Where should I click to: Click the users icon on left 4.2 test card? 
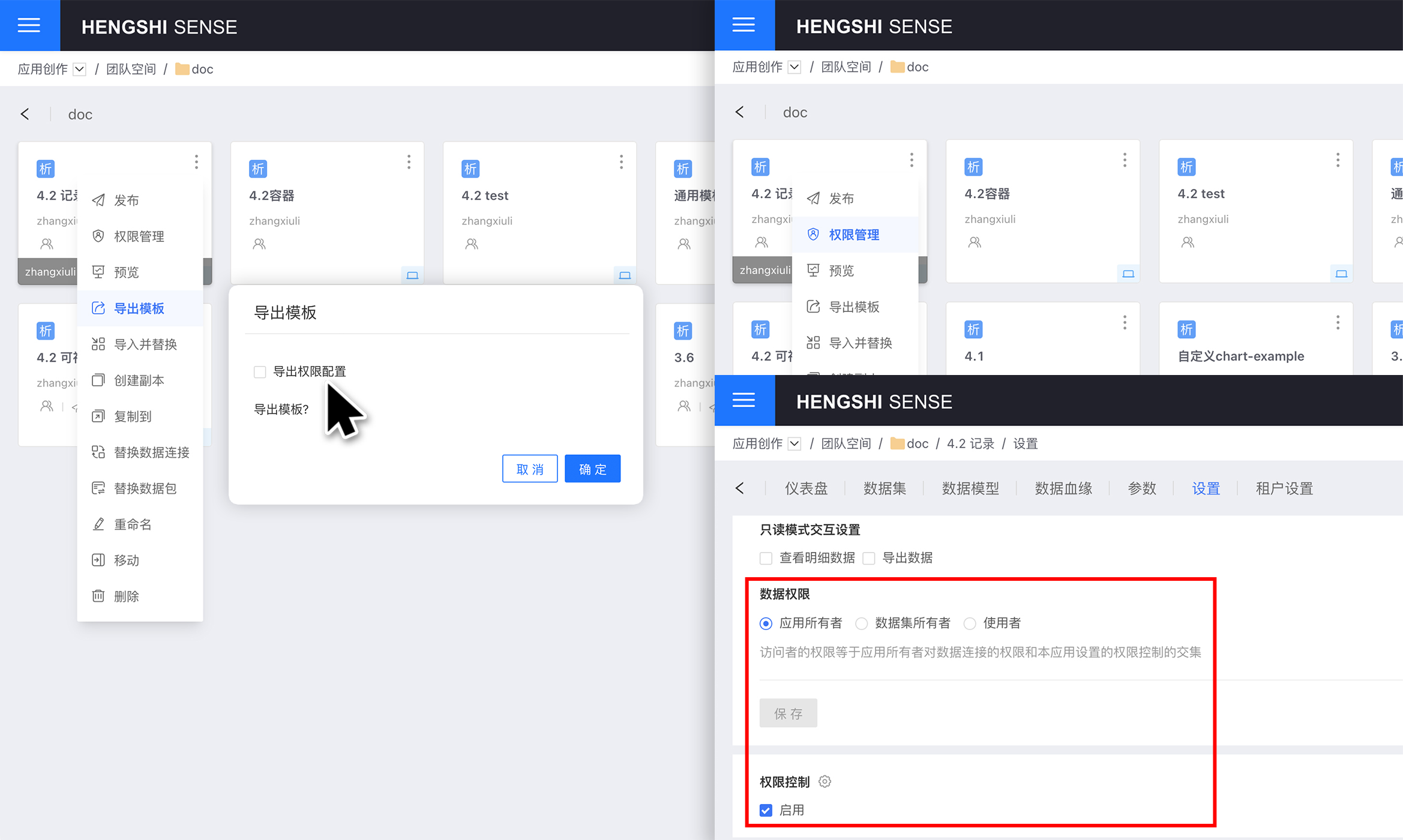tap(472, 244)
